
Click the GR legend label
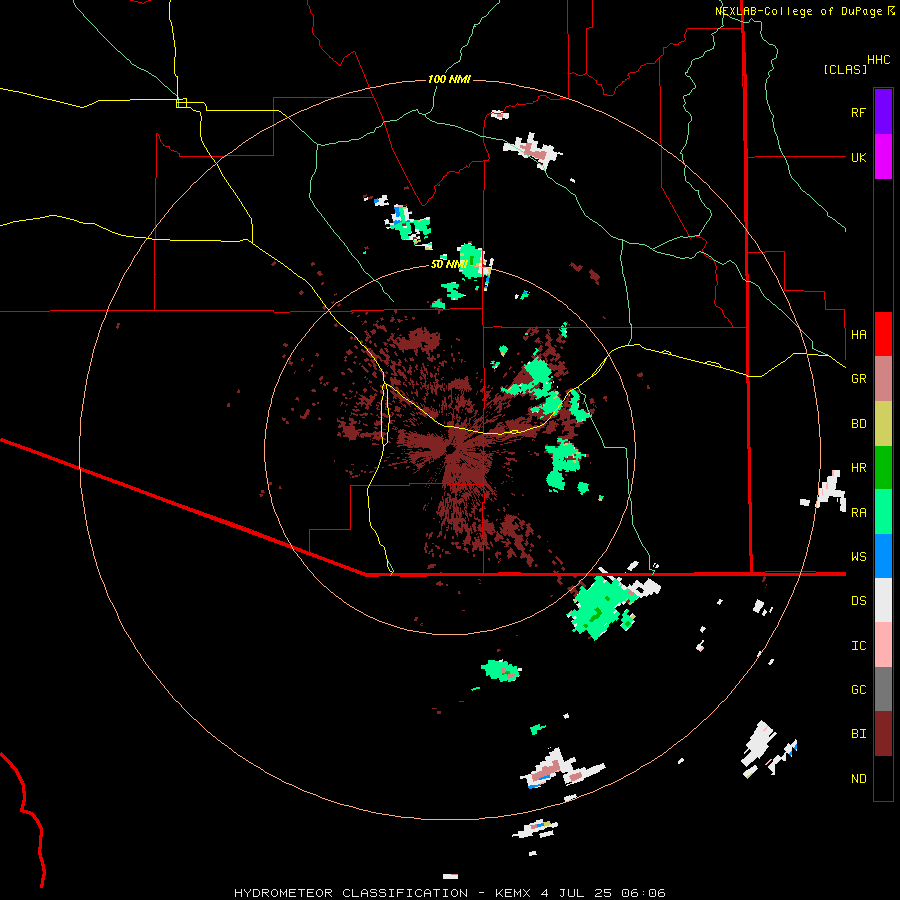coord(858,379)
